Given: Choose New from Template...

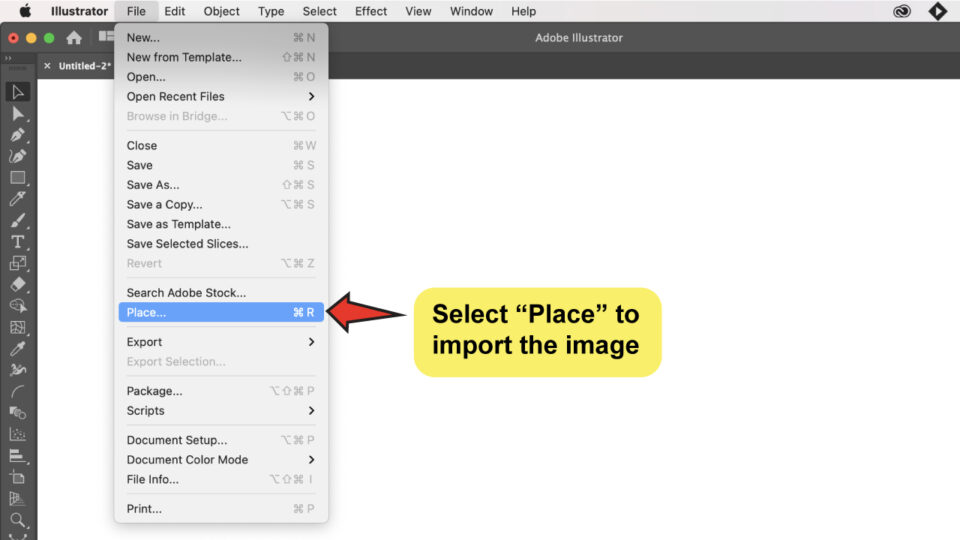Looking at the screenshot, I should click(221, 58).
